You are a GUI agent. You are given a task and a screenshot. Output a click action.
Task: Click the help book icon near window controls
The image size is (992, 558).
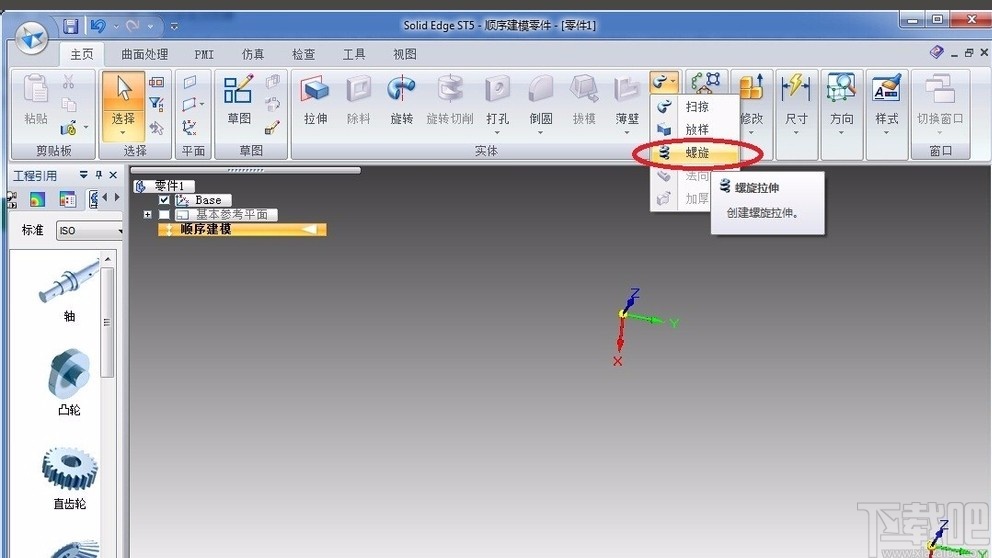pos(936,53)
